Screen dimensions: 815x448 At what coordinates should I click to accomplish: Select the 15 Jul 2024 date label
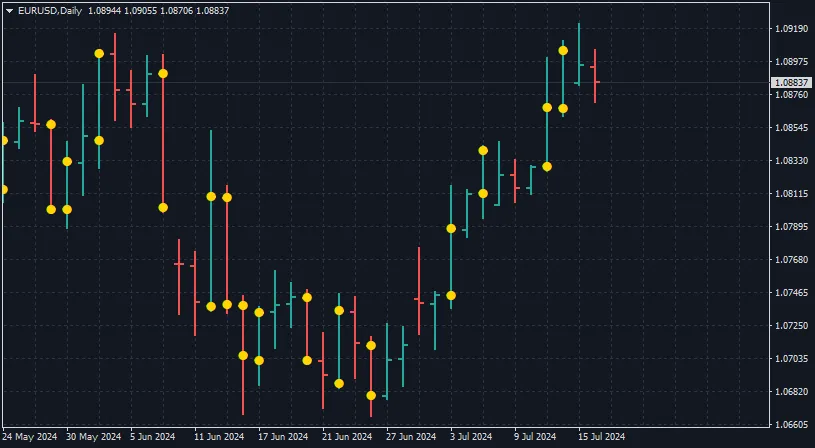tap(600, 437)
